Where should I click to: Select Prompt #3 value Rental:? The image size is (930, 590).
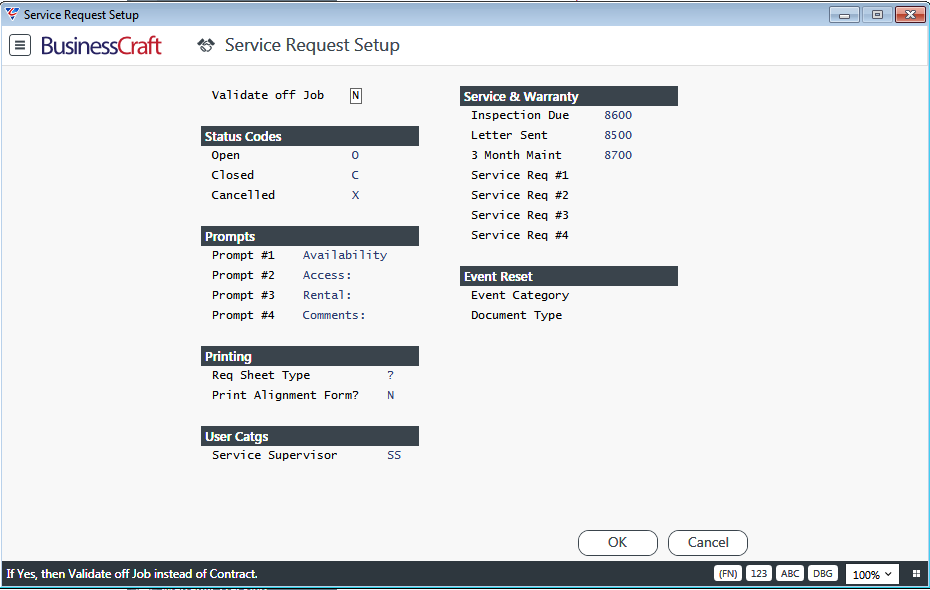coord(327,295)
